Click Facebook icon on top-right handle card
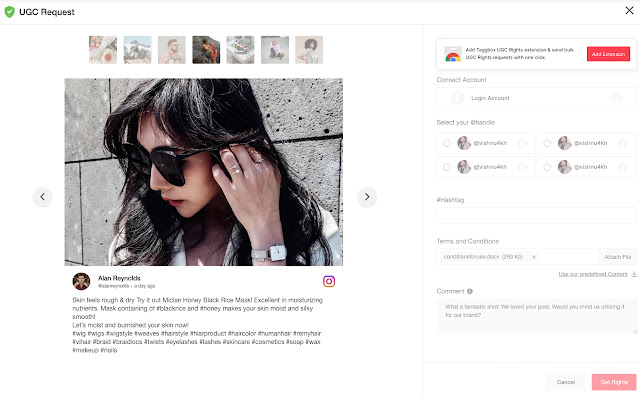The height and width of the screenshot is (400, 640). click(x=622, y=143)
